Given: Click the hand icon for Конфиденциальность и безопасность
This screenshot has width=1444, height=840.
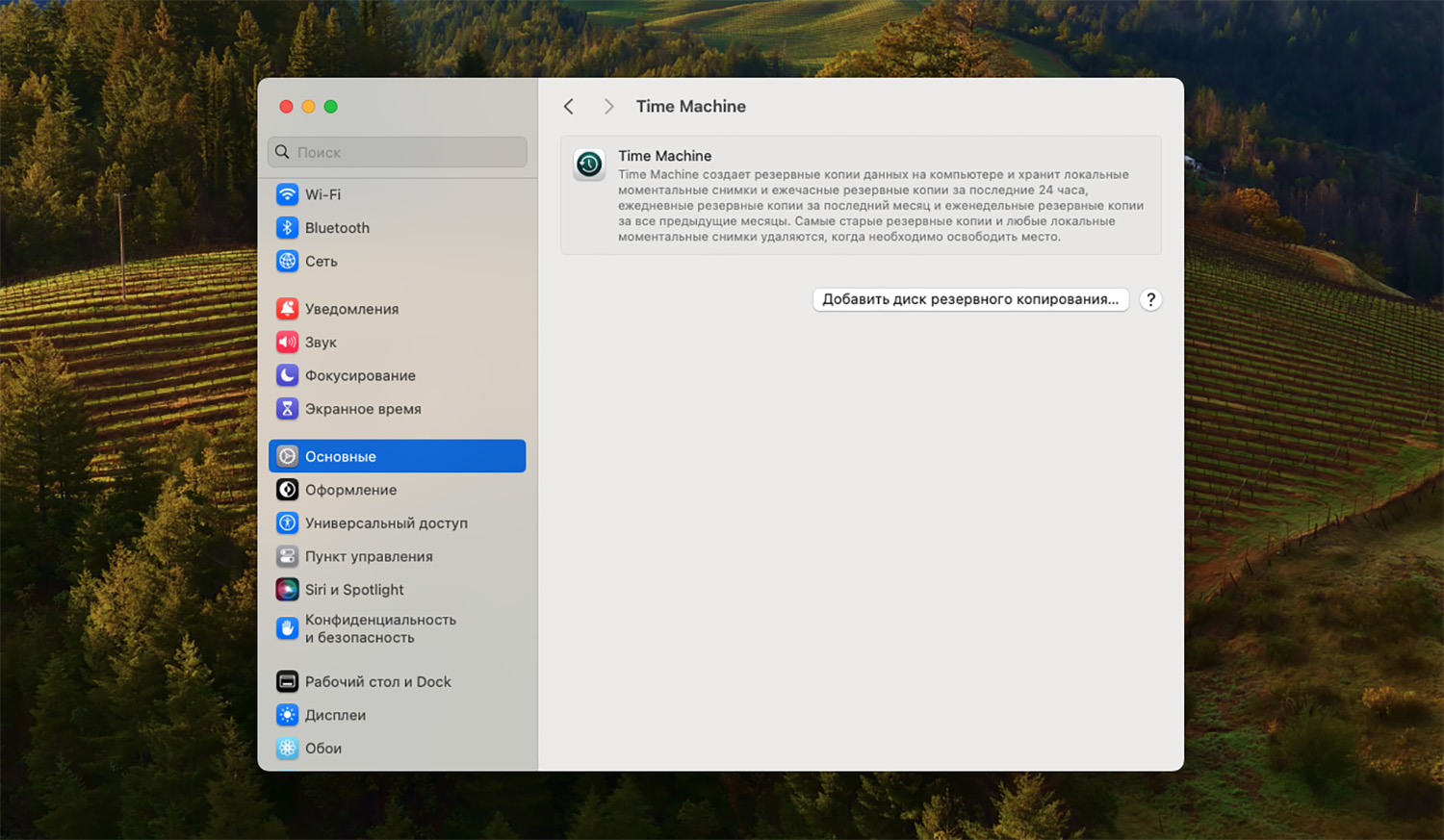Looking at the screenshot, I should coord(287,628).
